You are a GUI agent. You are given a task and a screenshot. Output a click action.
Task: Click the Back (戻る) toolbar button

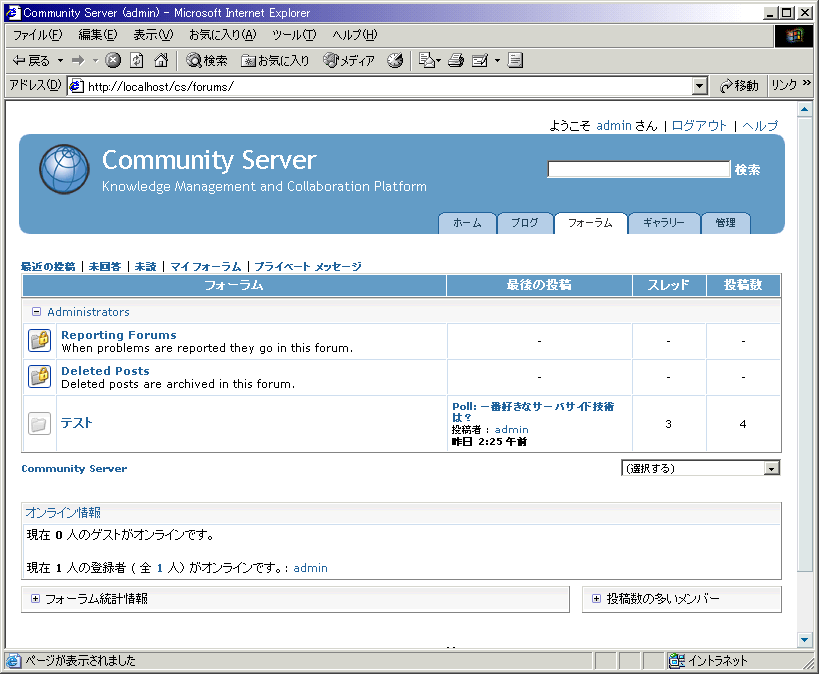tap(31, 61)
